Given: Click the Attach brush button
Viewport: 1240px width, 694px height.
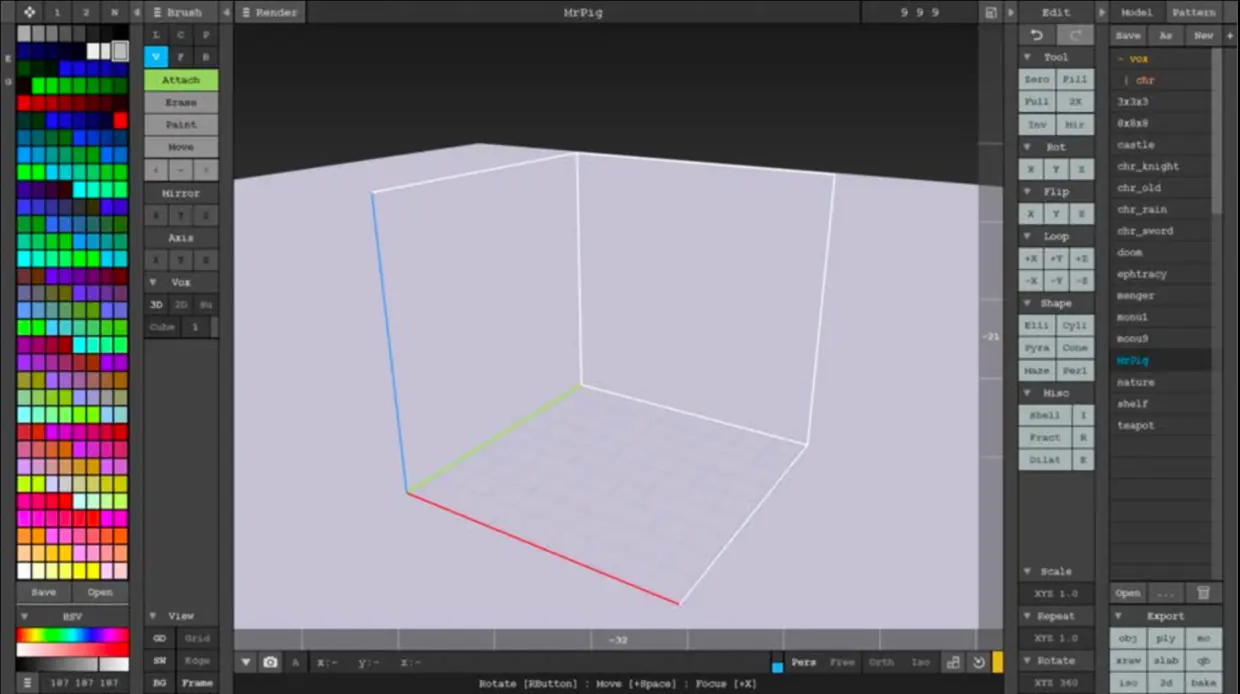Looking at the screenshot, I should coord(181,80).
